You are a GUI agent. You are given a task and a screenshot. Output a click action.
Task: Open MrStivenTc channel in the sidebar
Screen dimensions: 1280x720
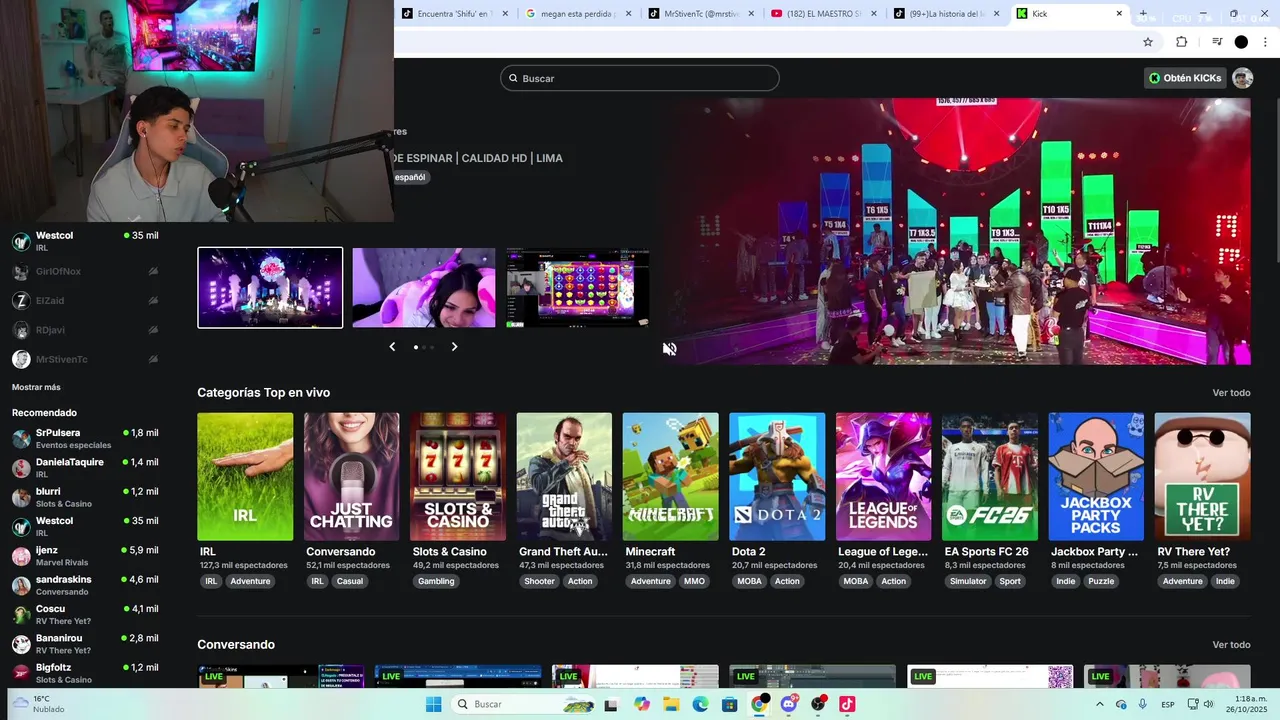pyautogui.click(x=85, y=359)
